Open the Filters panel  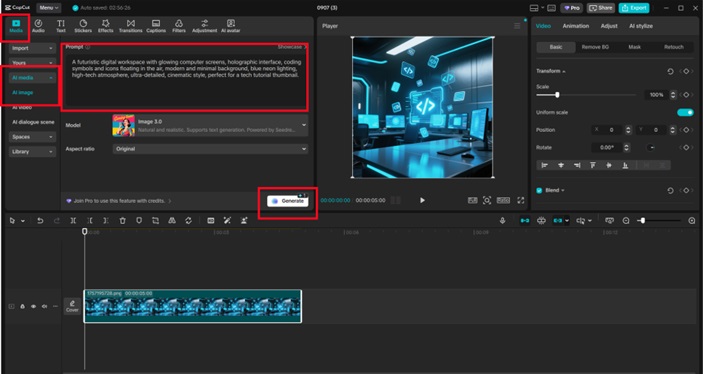tap(179, 26)
